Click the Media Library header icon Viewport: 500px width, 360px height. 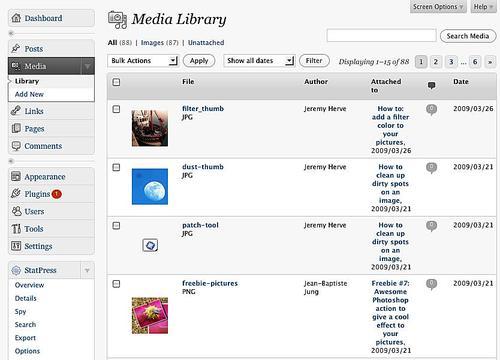pyautogui.click(x=117, y=20)
